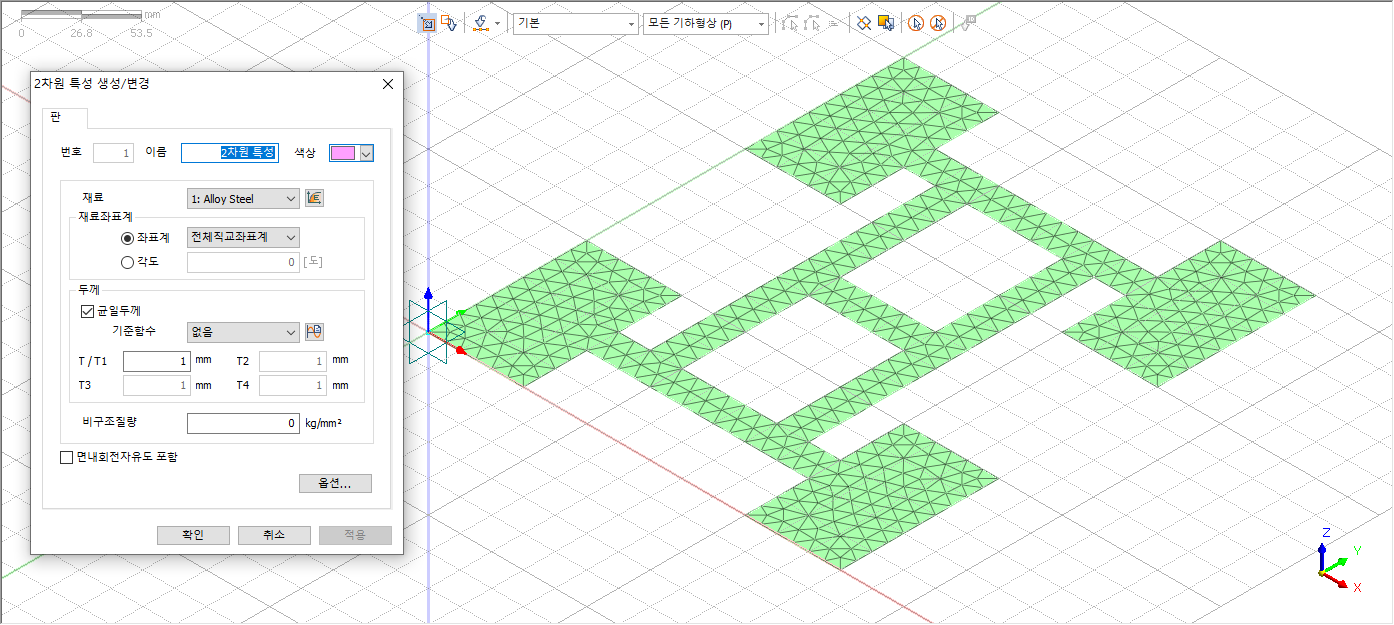Click the yellow square select icon
Screen dimensions: 1394x625
[x=885, y=23]
